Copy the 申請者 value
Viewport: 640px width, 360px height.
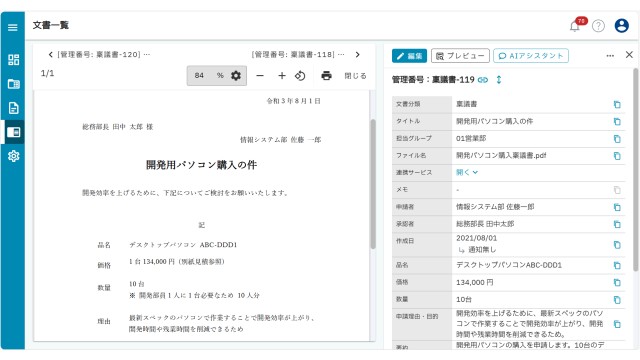(617, 207)
